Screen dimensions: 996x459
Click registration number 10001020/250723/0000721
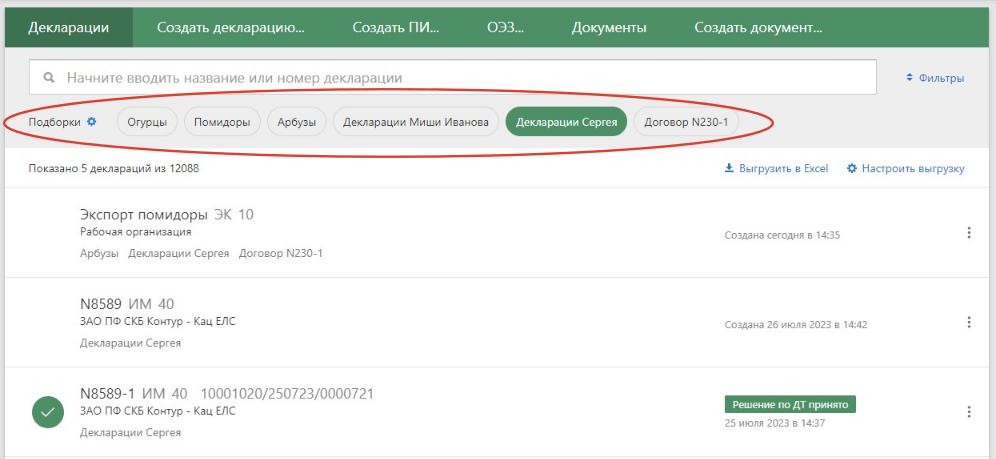pyautogui.click(x=287, y=394)
